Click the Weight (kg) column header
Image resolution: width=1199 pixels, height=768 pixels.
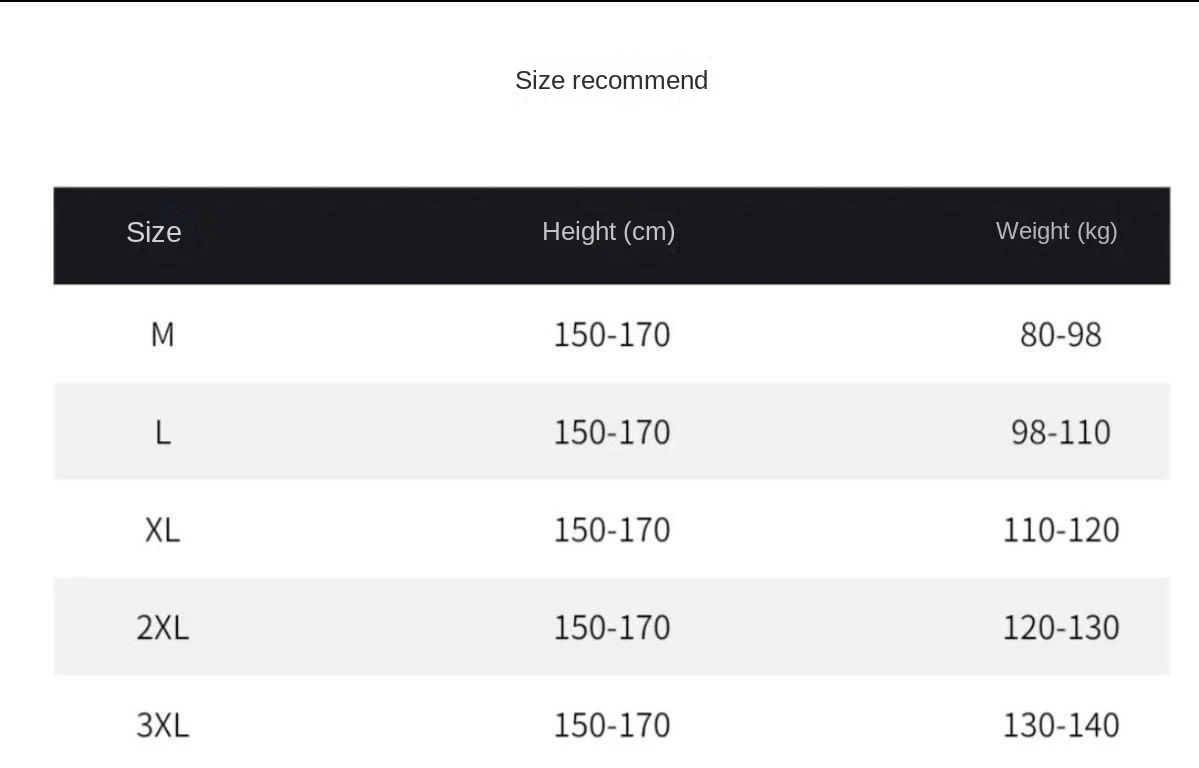1056,231
